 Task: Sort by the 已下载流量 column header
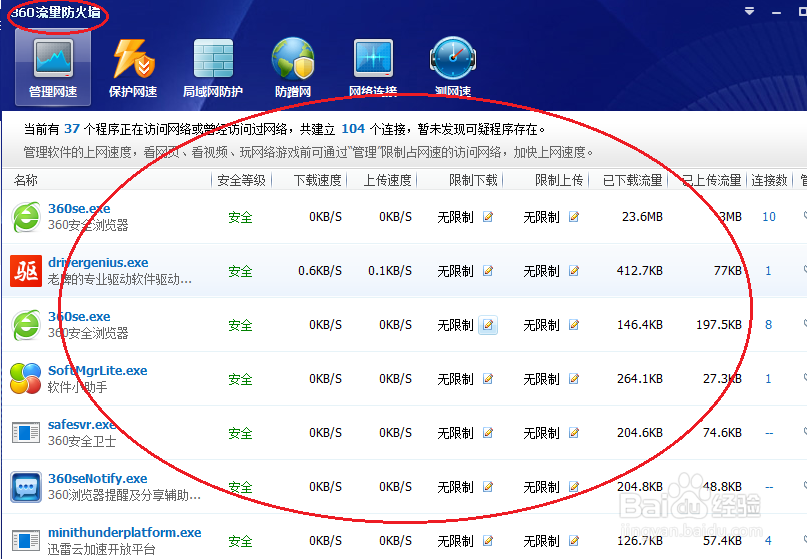633,180
